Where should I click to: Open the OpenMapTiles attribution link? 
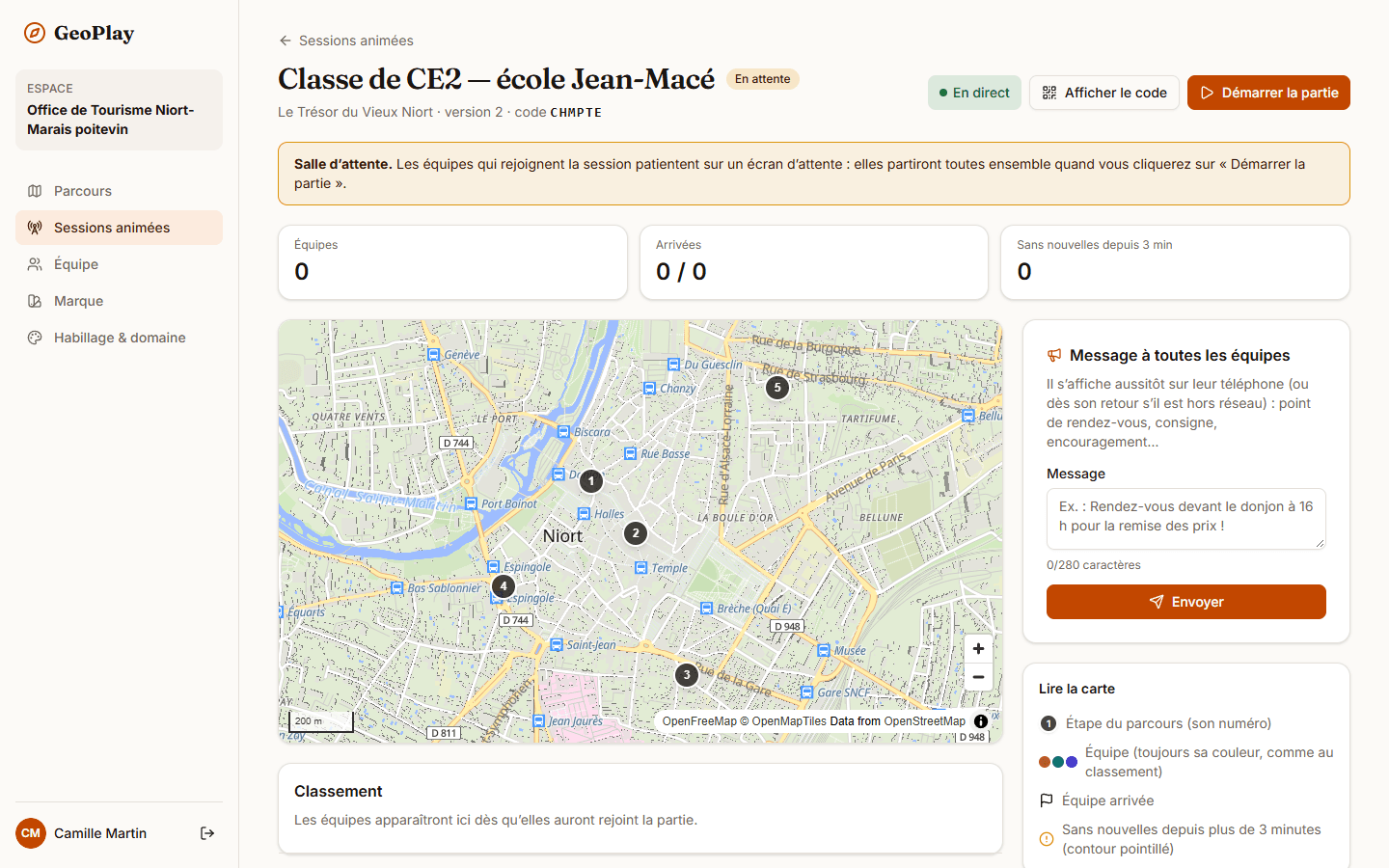click(782, 721)
